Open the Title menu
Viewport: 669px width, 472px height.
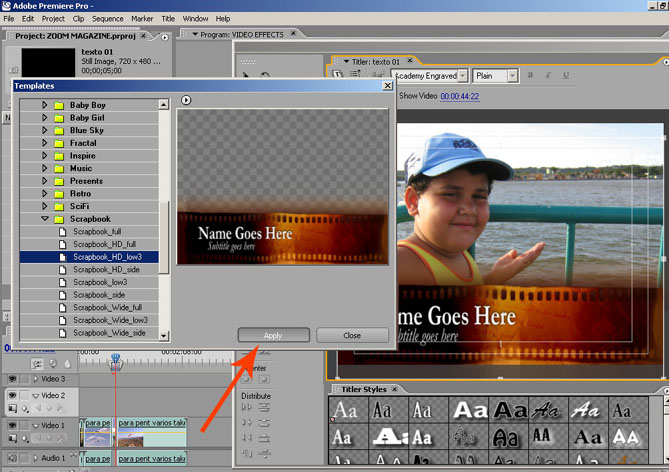pos(168,18)
